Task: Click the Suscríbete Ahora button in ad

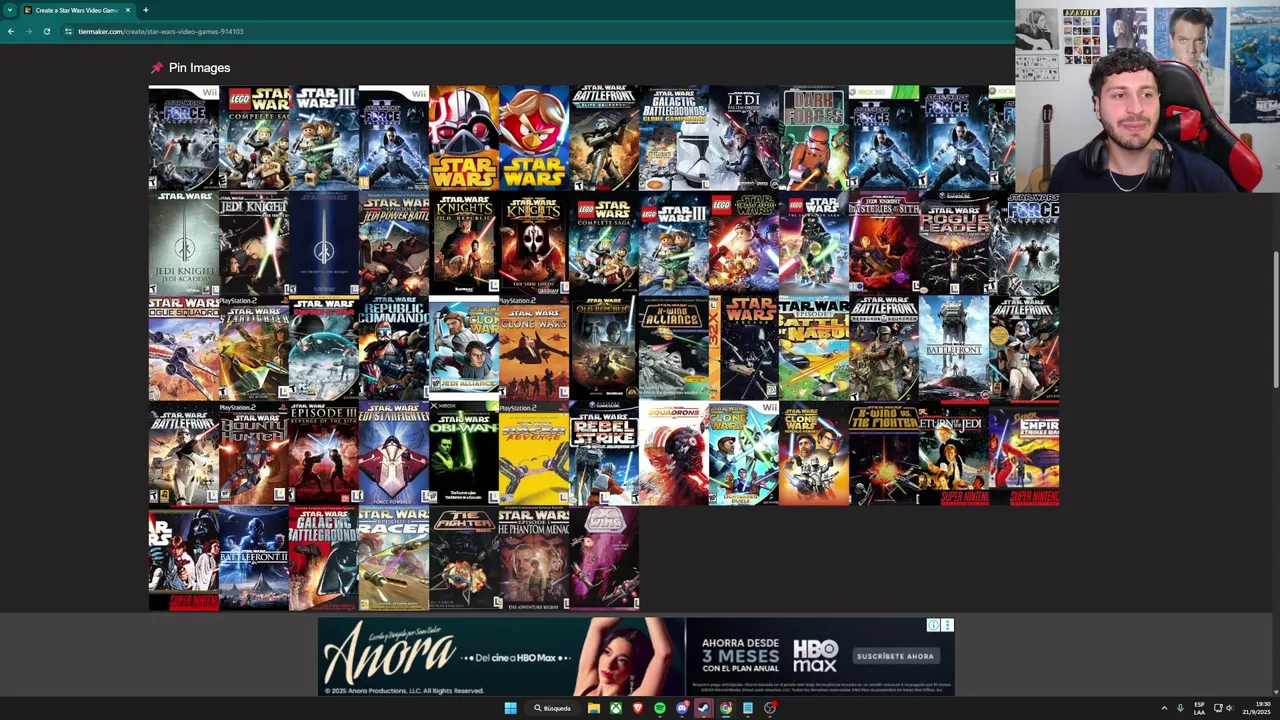Action: (895, 656)
